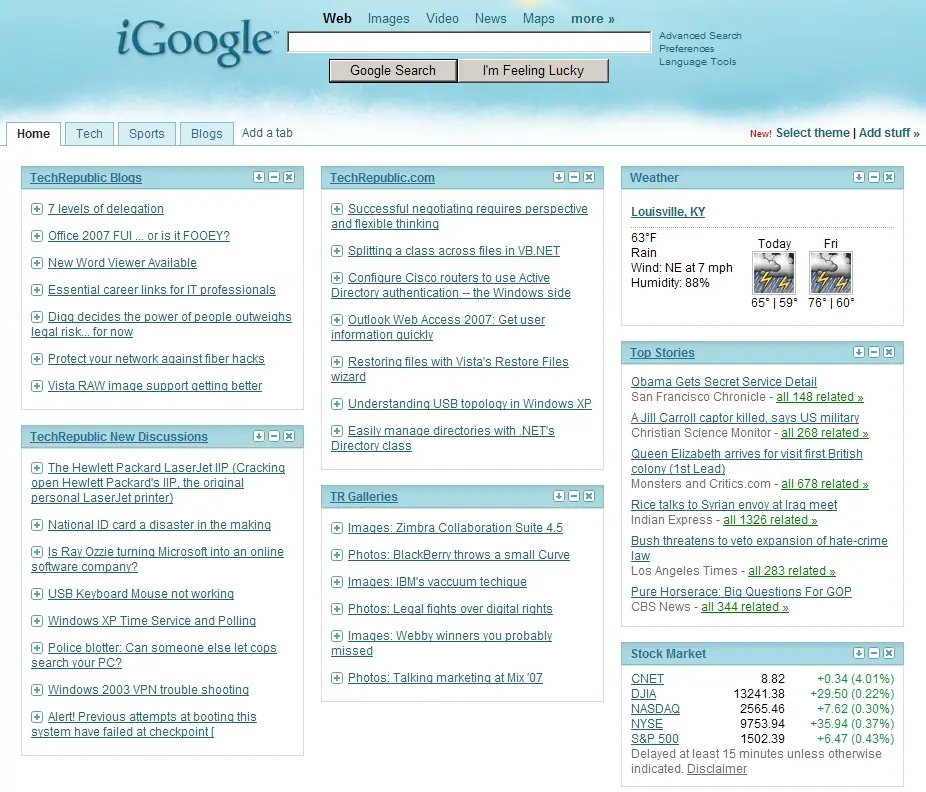The height and width of the screenshot is (792, 926).
Task: Remove the TechRepublic Blogs gadget
Action: [x=289, y=177]
